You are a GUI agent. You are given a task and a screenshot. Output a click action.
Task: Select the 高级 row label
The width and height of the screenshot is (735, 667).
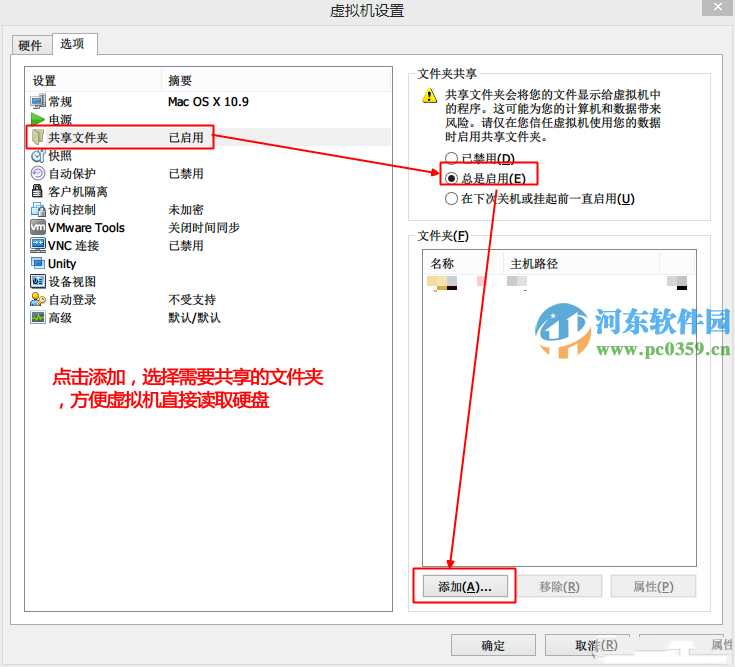coord(60,317)
